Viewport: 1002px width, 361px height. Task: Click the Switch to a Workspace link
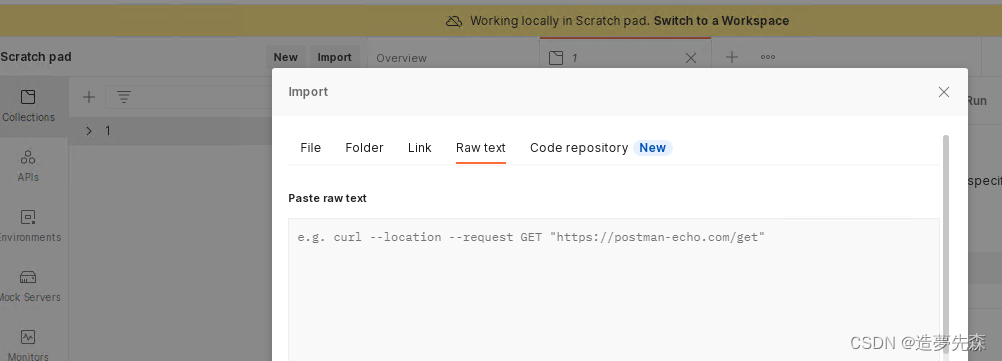pyautogui.click(x=721, y=20)
